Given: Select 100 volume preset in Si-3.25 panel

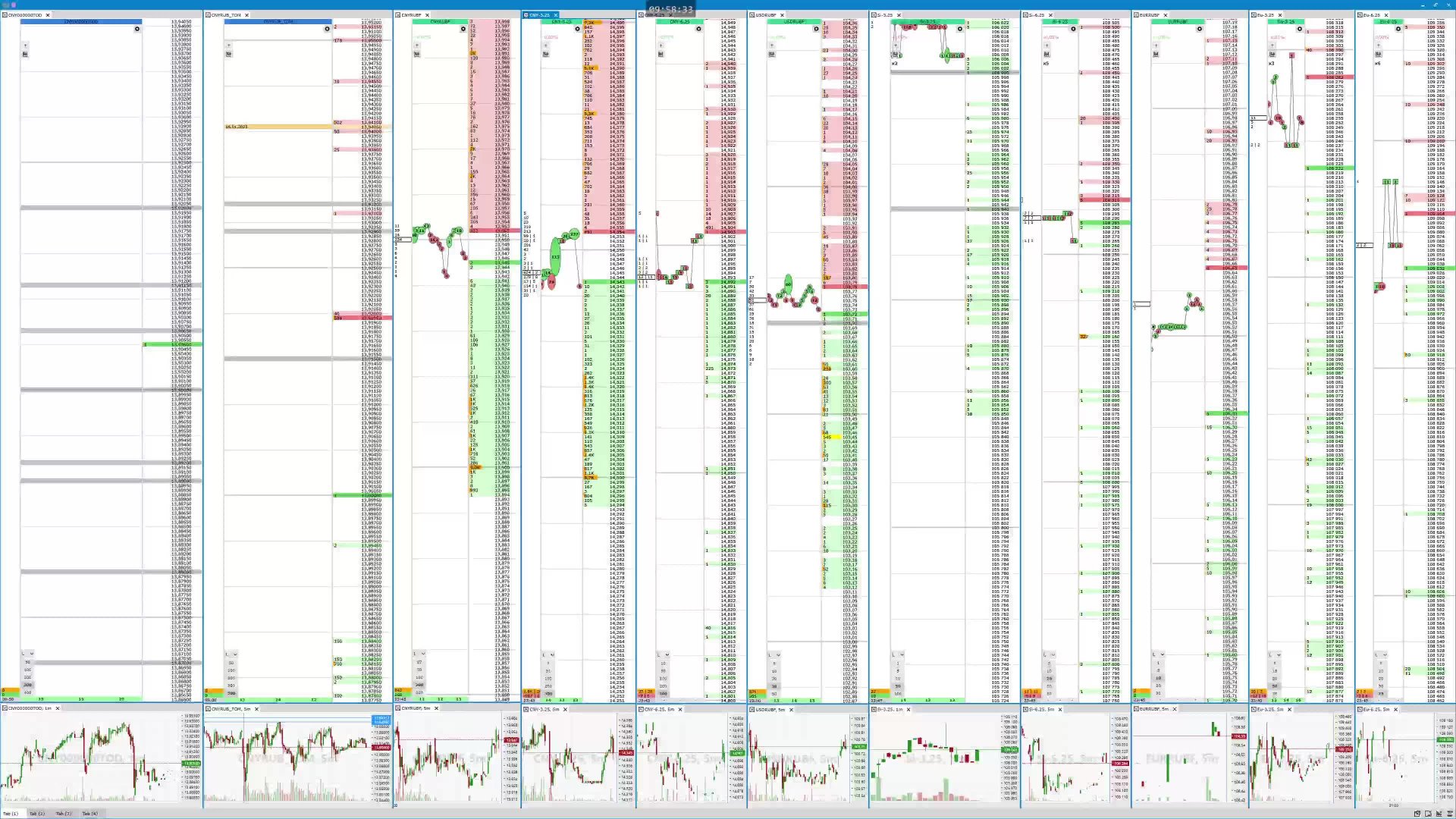Looking at the screenshot, I should click(898, 693).
